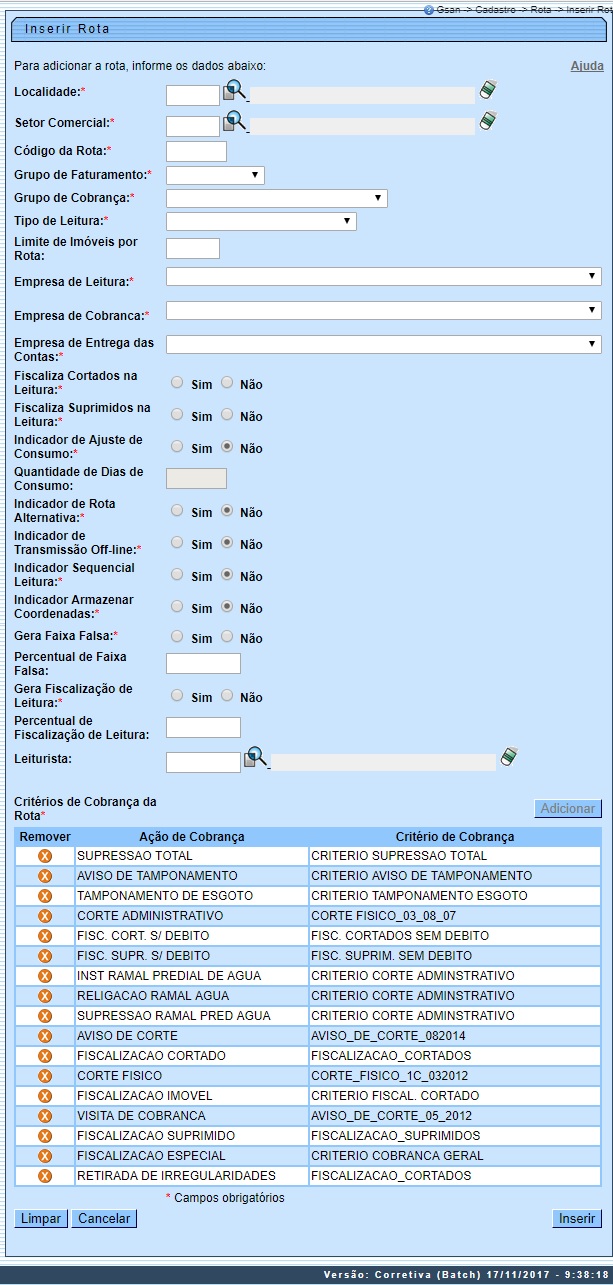
Task: Remove the SUPRESSAO TOTAL row
Action: click(44, 856)
